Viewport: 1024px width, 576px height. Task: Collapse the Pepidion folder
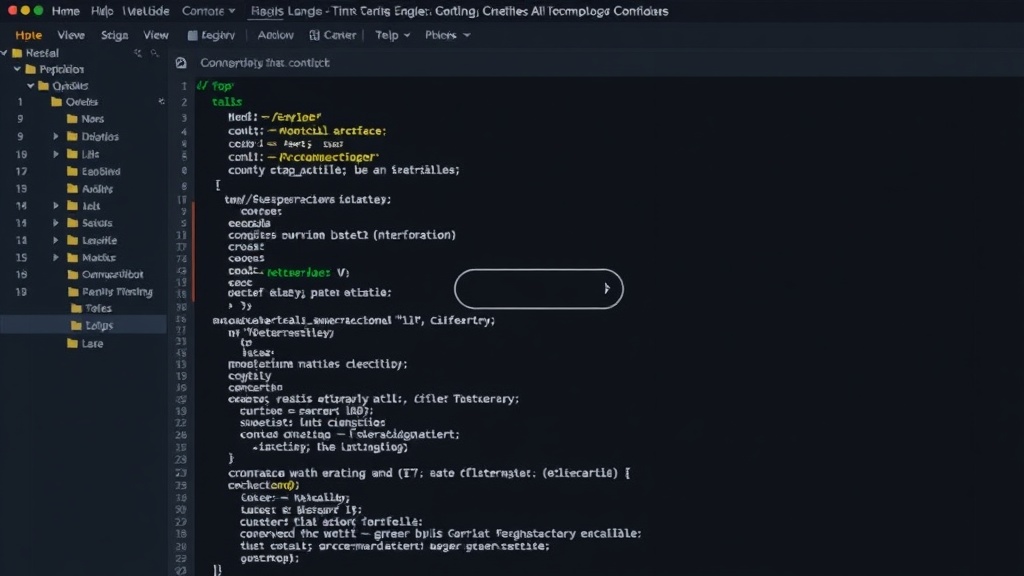coord(18,69)
